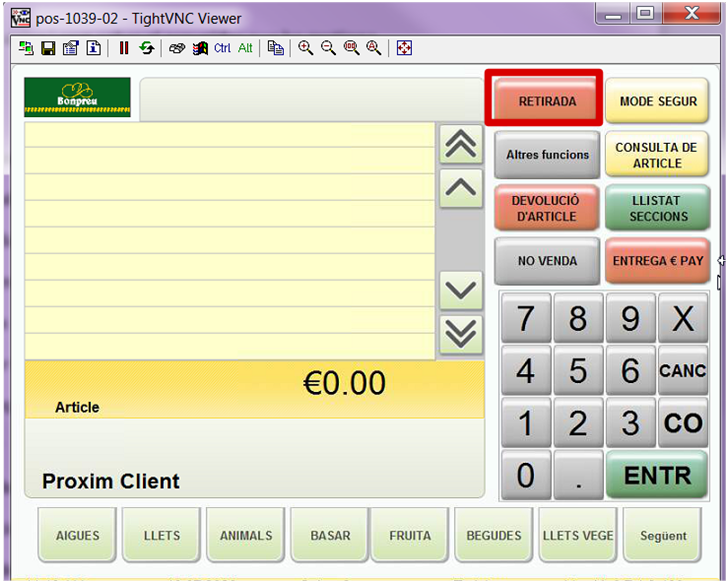This screenshot has height=585, width=726.
Task: Open connection options in toolbar
Action: (x=70, y=48)
